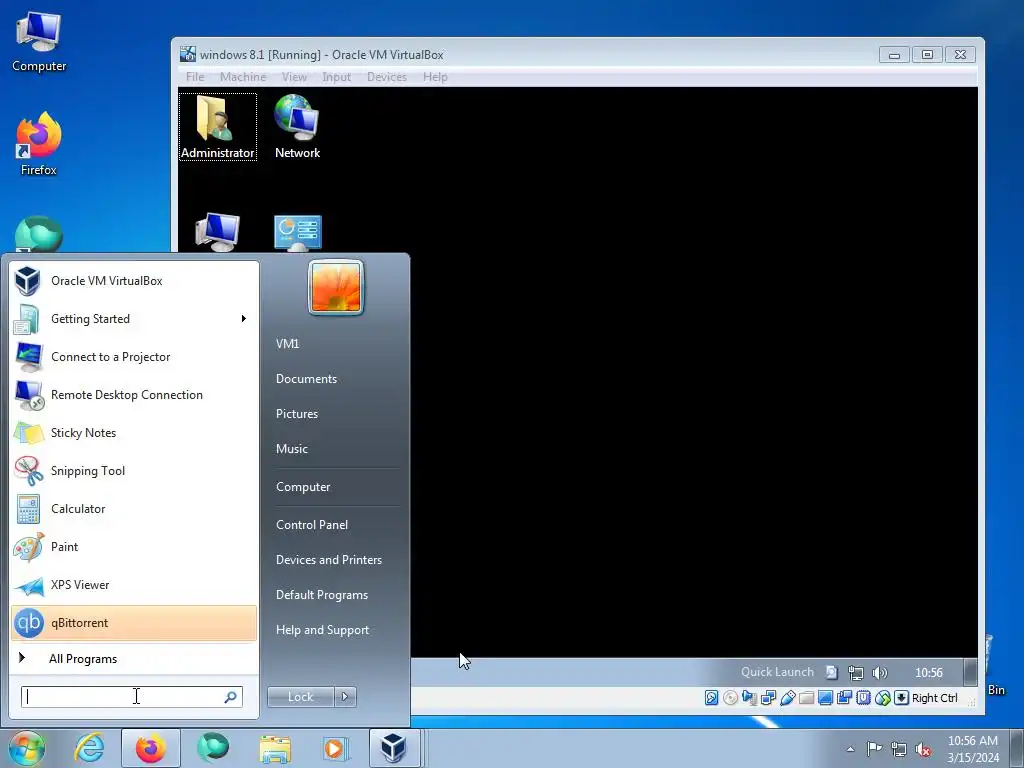
Task: Open Default Programs
Action: coord(322,595)
